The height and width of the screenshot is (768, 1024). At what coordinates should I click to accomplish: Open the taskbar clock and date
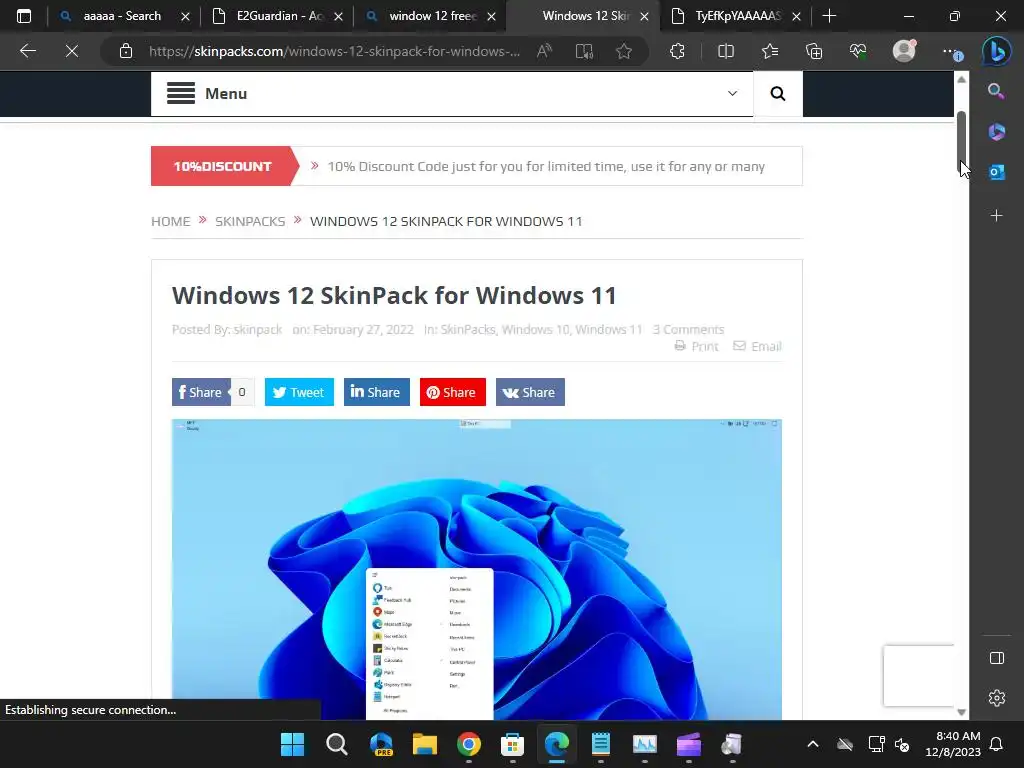(x=953, y=744)
